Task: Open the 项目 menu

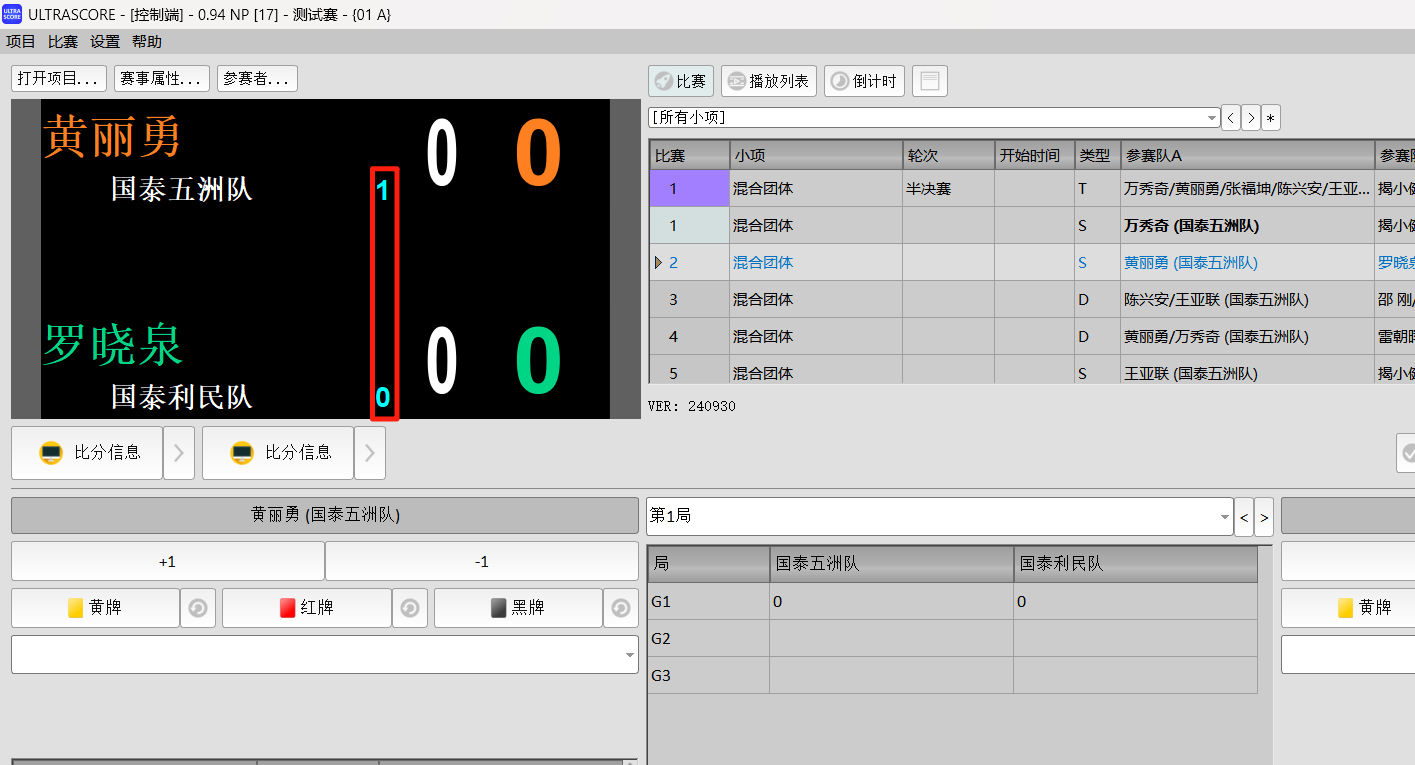Action: pos(20,41)
